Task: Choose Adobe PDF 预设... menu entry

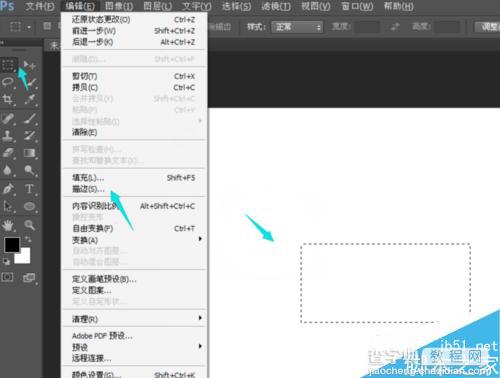Action: coord(134,336)
